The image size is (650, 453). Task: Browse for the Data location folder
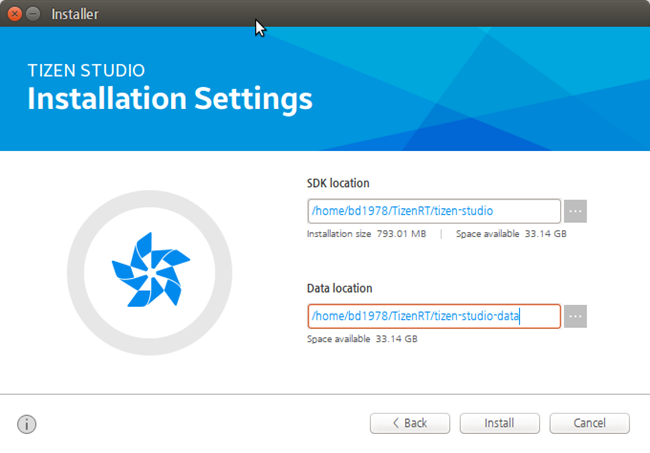(575, 316)
